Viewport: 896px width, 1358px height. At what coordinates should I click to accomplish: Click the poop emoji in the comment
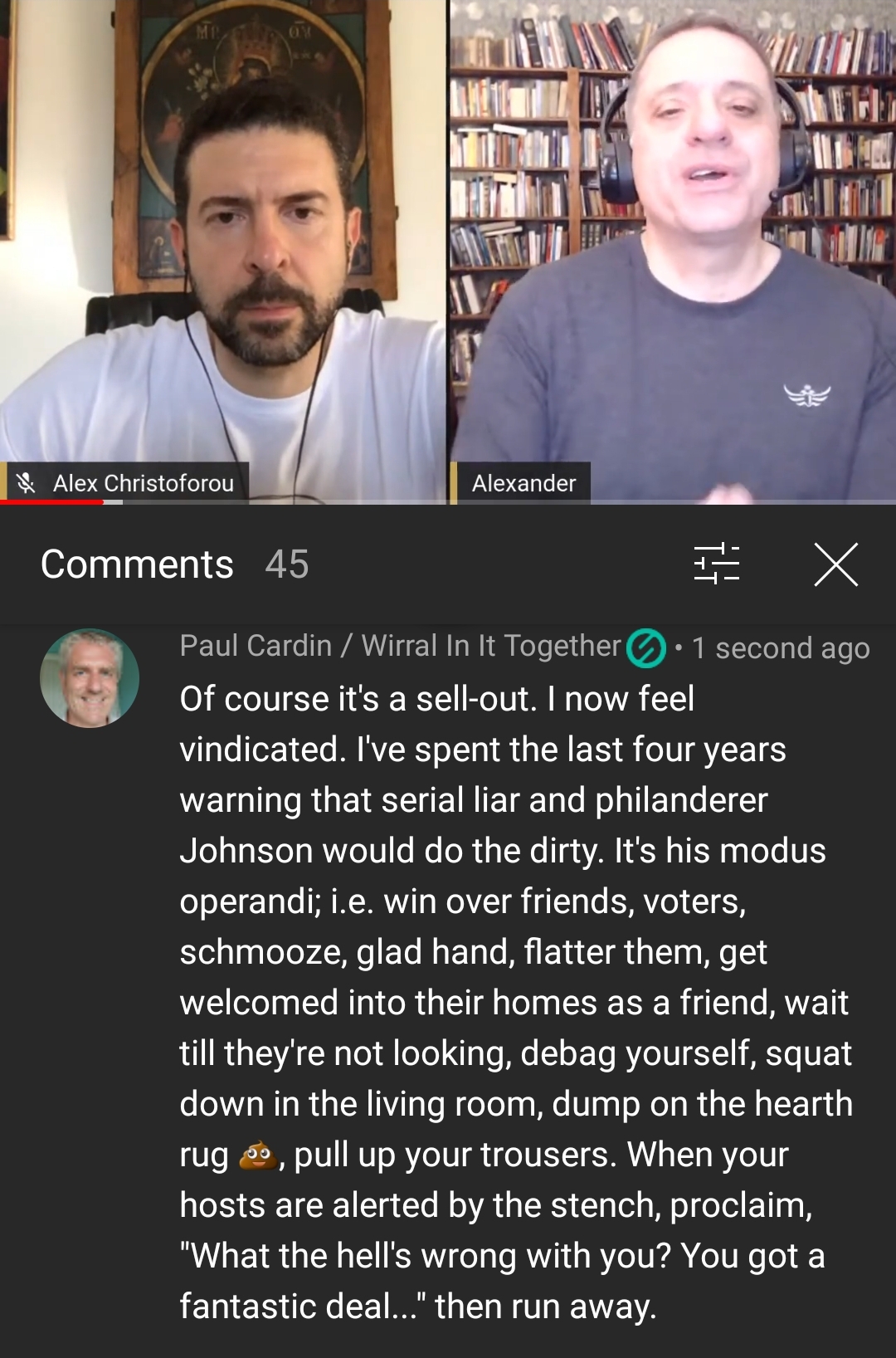[x=258, y=1155]
